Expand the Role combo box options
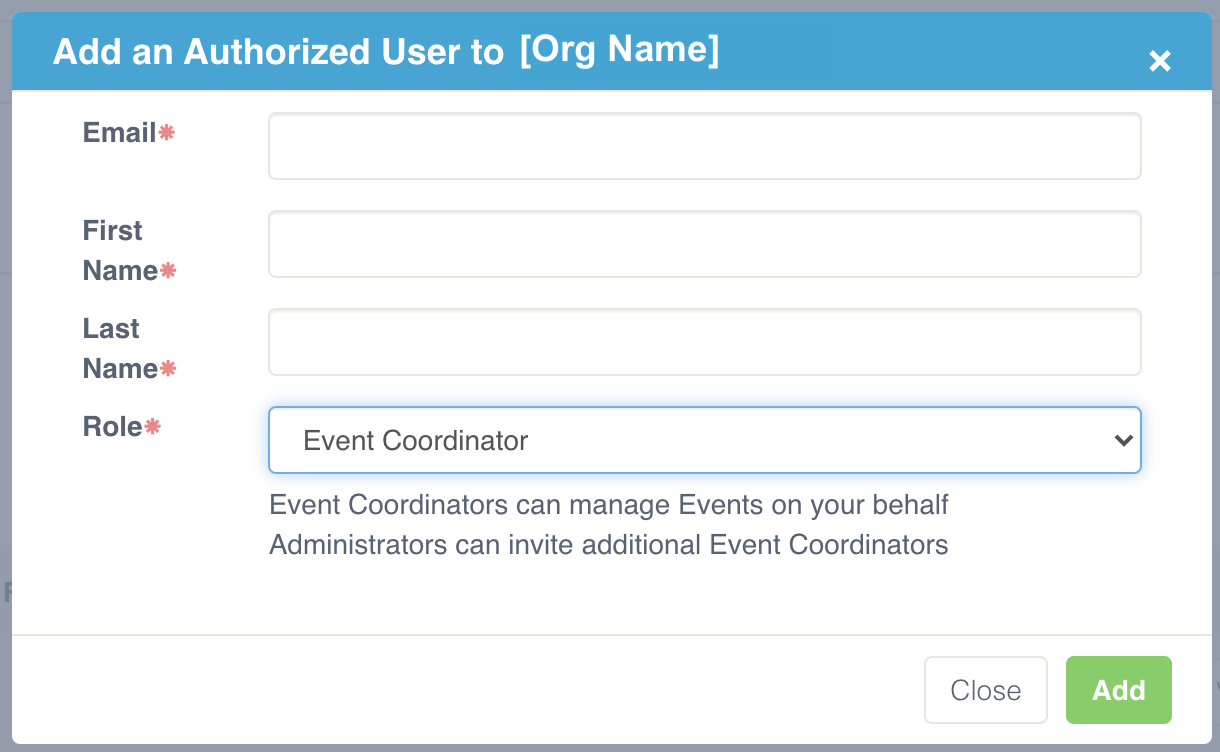This screenshot has height=752, width=1220. point(705,440)
